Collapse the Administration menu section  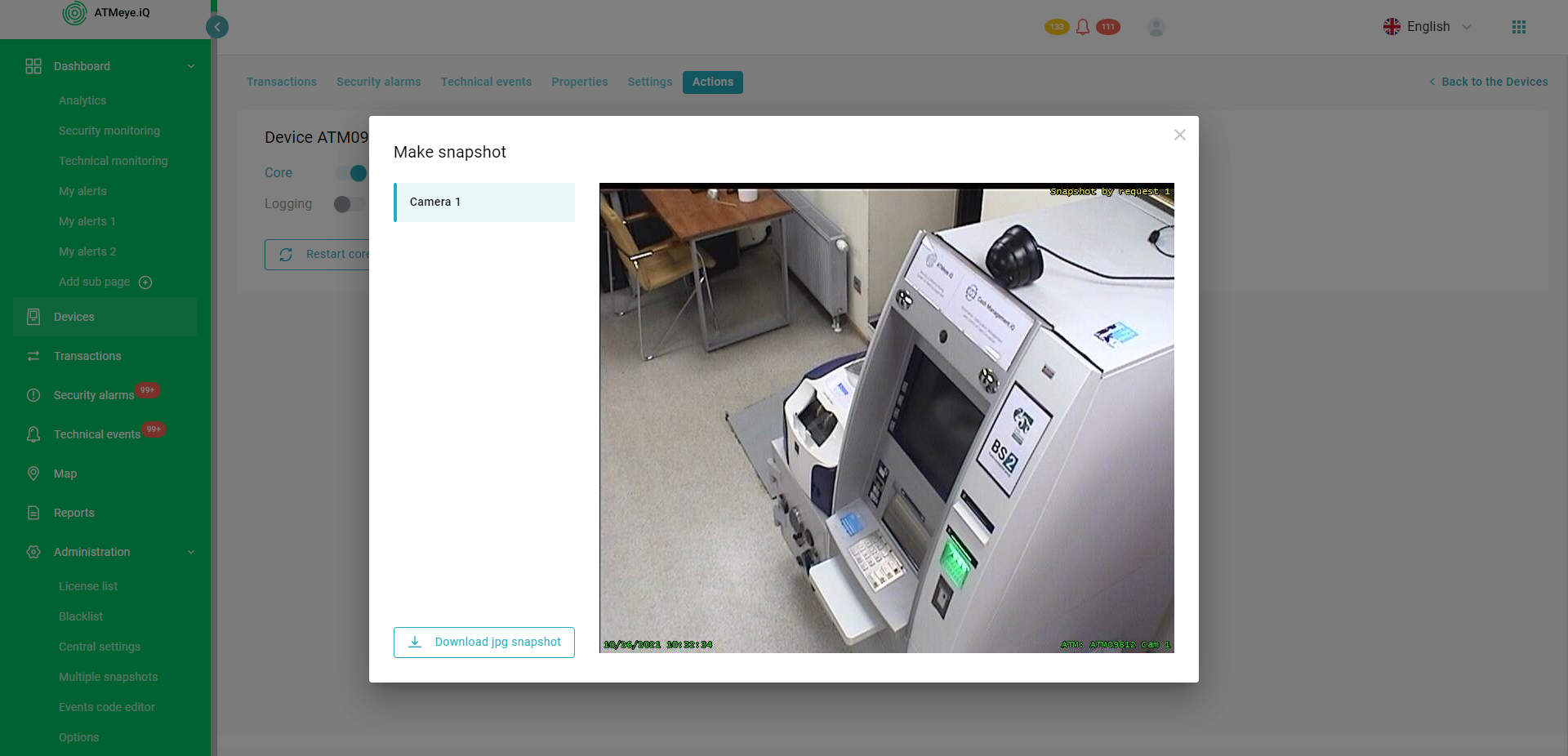coord(191,552)
